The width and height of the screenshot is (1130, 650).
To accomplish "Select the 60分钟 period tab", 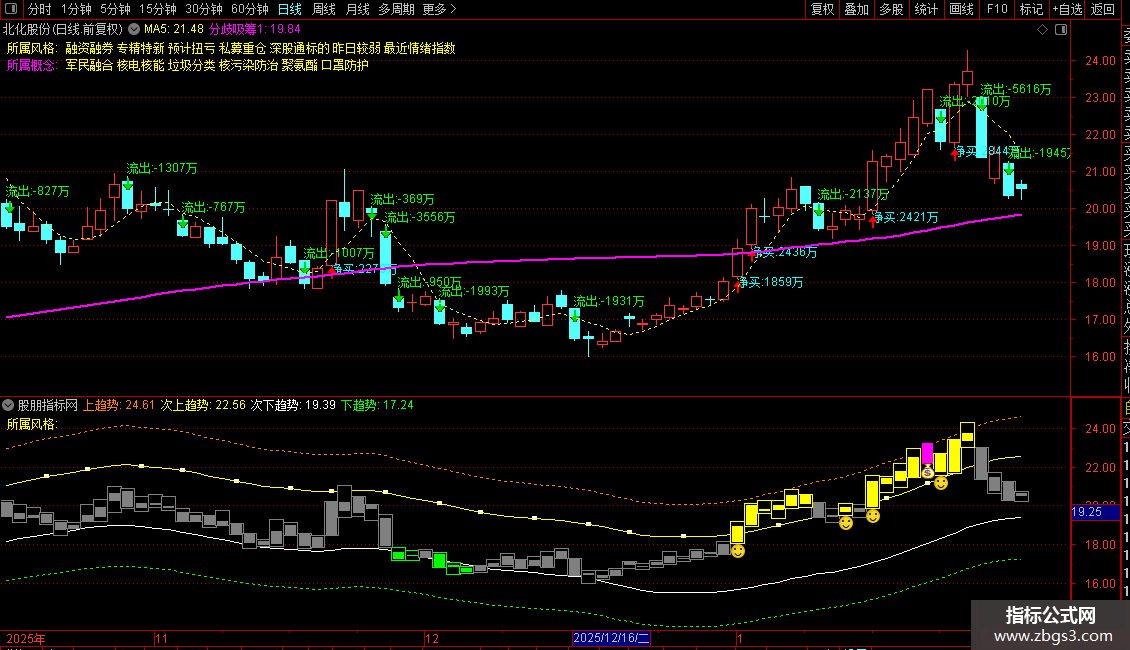I will (x=250, y=9).
